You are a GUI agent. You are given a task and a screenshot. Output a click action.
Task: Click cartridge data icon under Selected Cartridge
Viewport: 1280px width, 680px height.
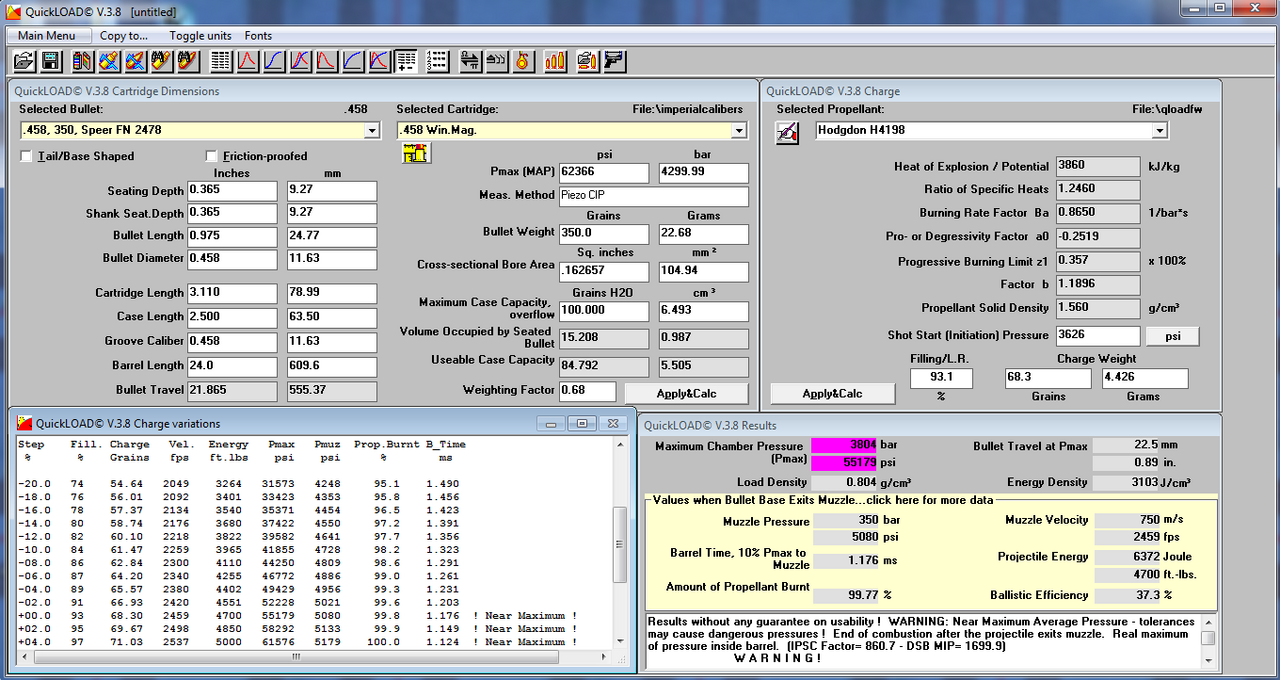coord(415,153)
